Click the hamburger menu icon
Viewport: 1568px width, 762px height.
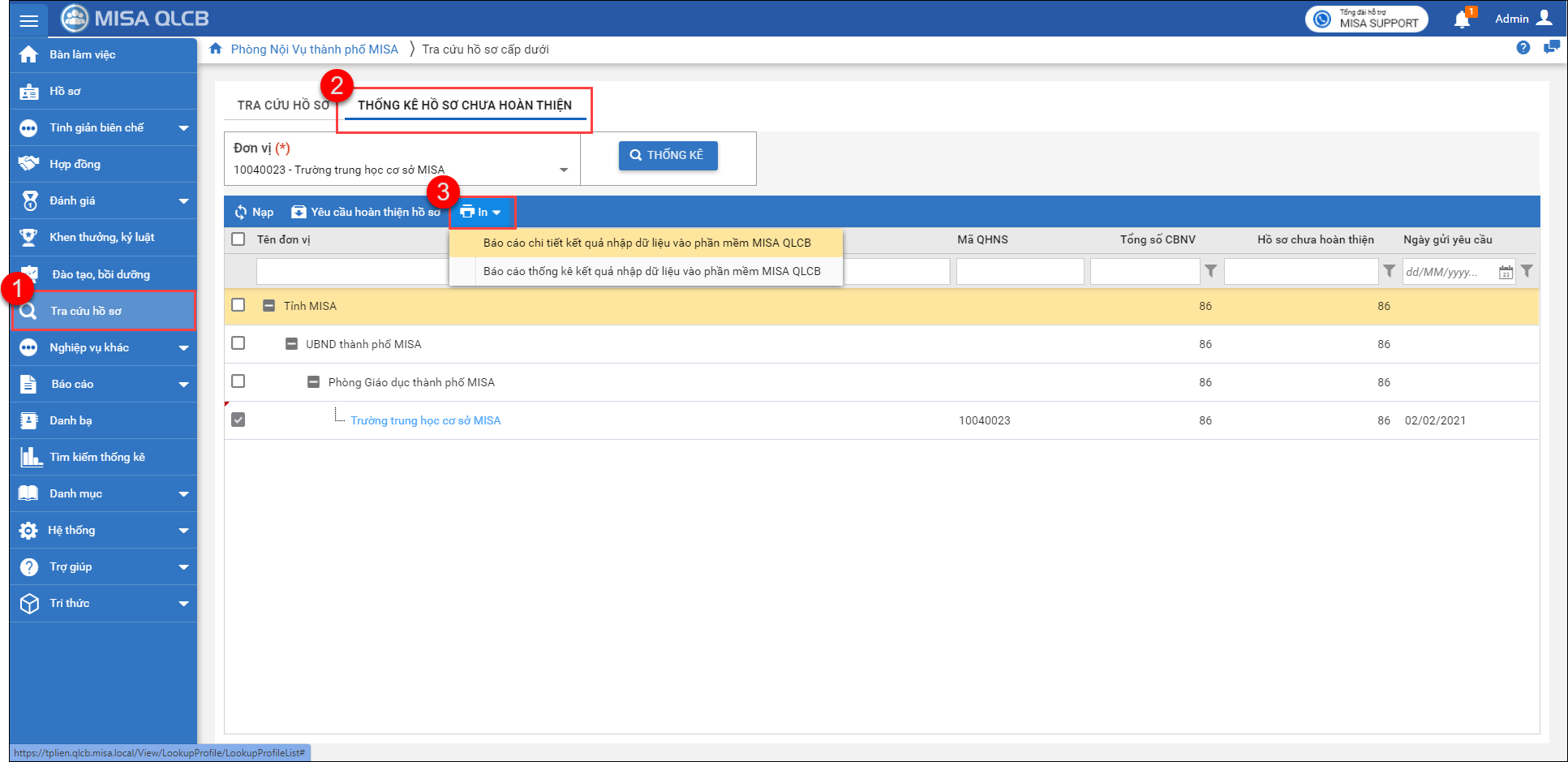click(28, 20)
